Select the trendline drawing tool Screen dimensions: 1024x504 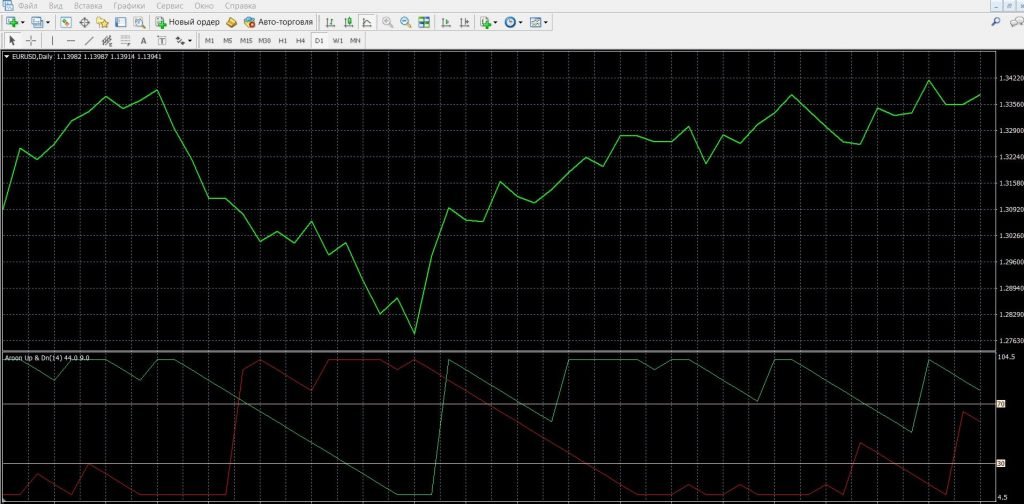coord(89,40)
